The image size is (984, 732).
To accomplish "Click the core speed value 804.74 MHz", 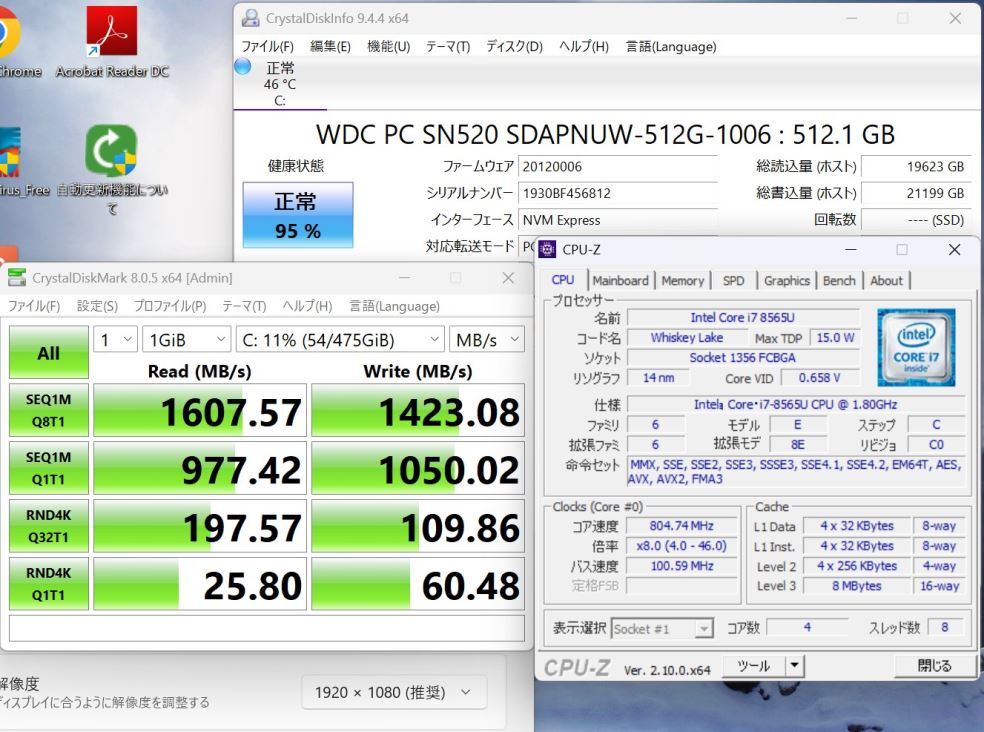I will point(682,526).
